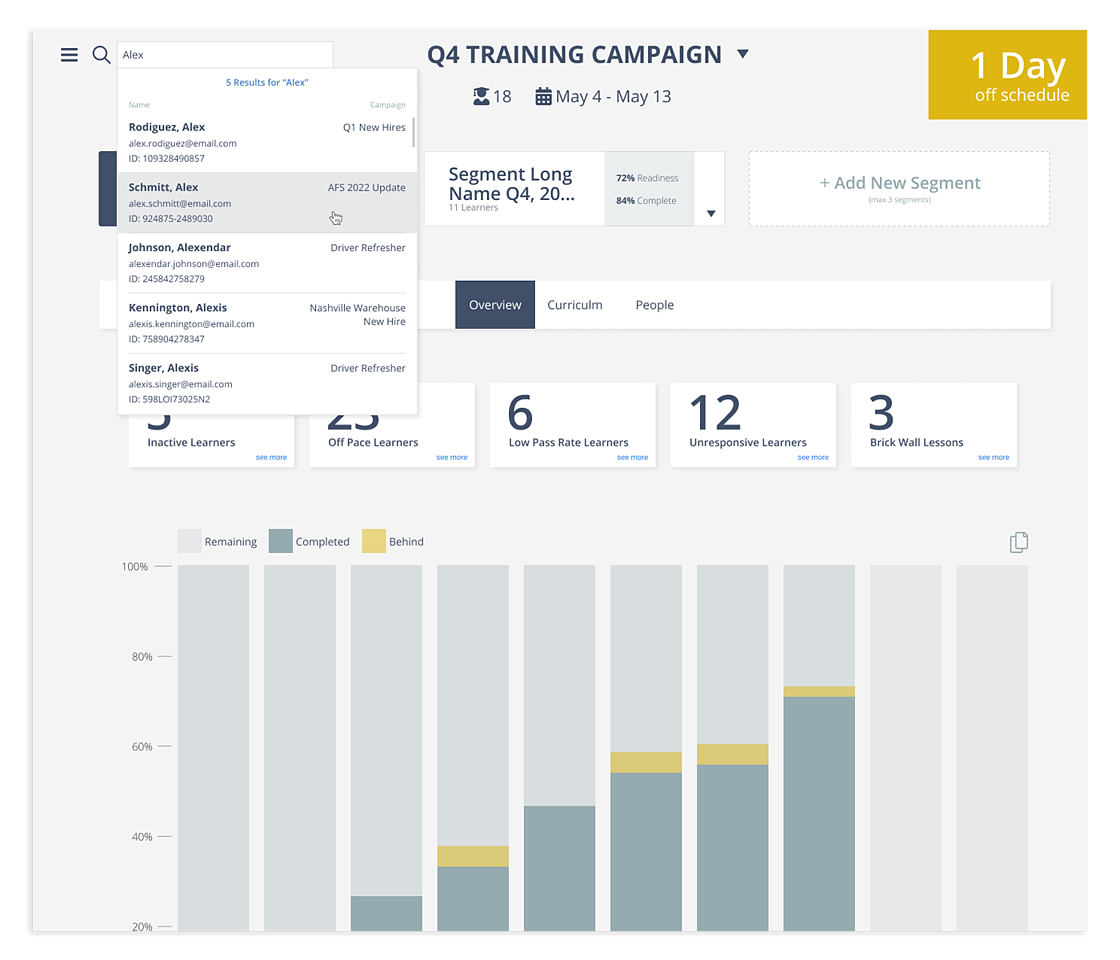
Task: Click the learners graduate icon beside 18
Action: pyautogui.click(x=481, y=96)
